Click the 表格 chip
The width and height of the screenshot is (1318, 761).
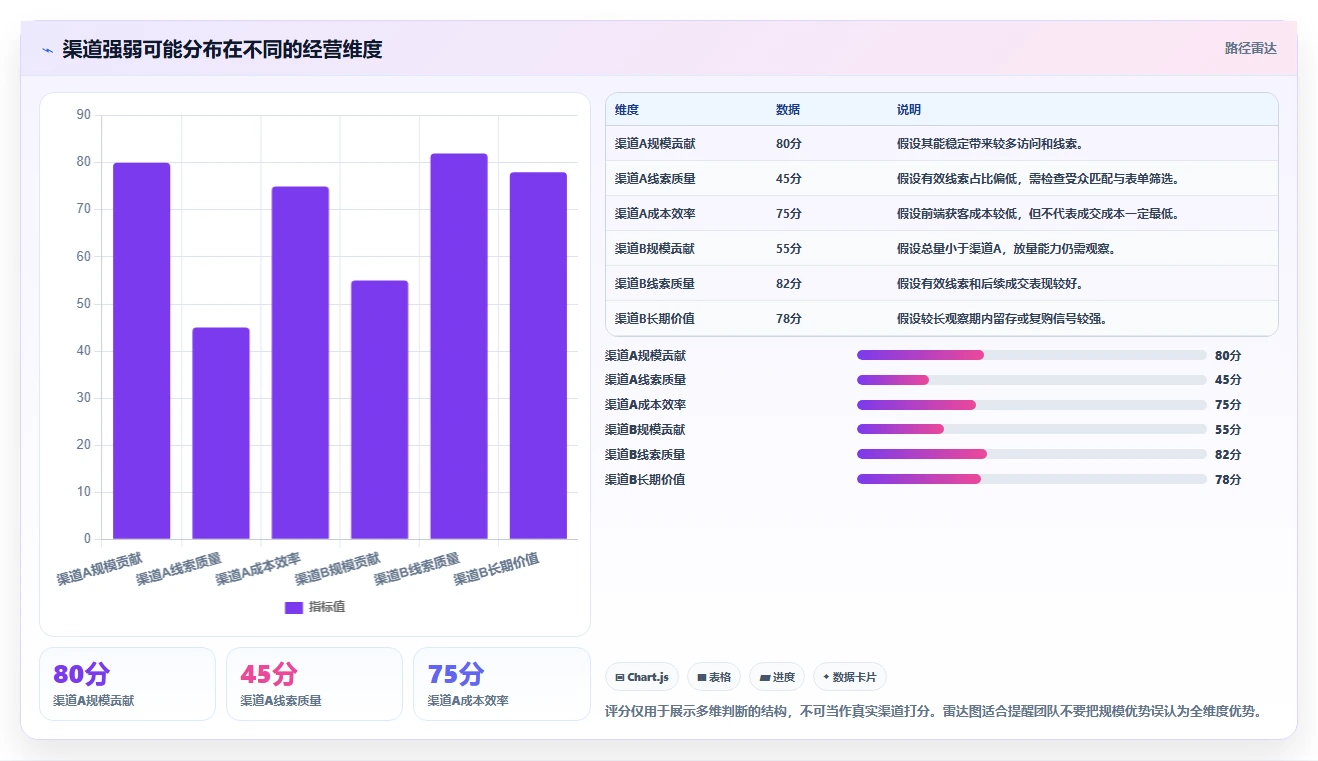point(714,677)
